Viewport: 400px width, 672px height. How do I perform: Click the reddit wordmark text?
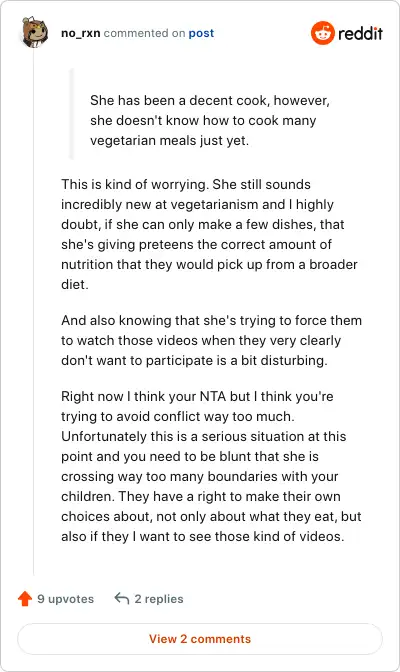tap(360, 33)
